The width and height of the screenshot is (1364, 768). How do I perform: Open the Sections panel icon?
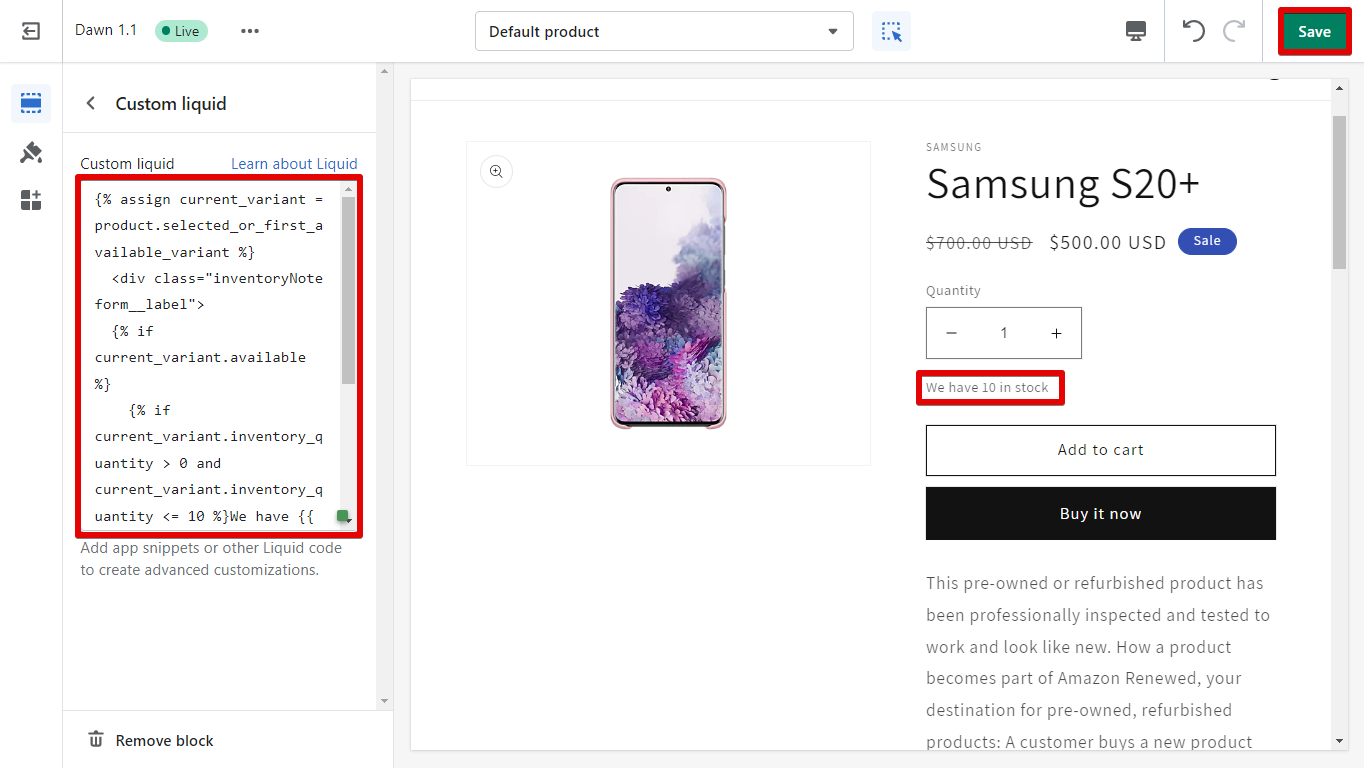[31, 104]
